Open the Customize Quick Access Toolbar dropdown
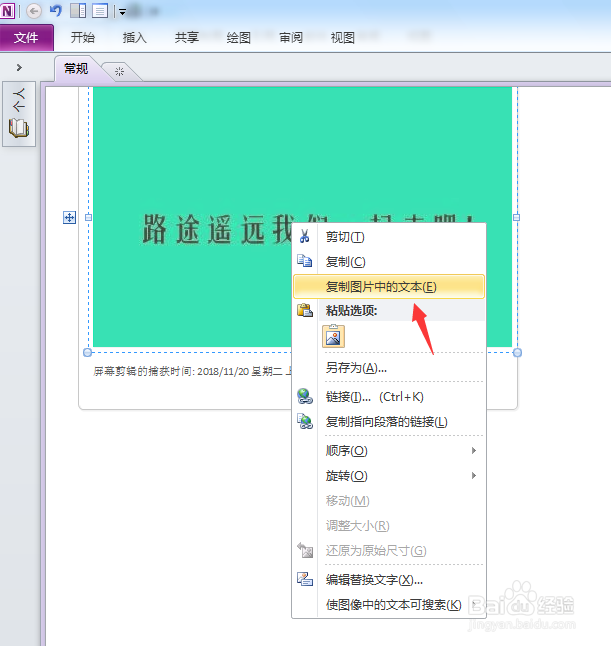 (x=122, y=12)
